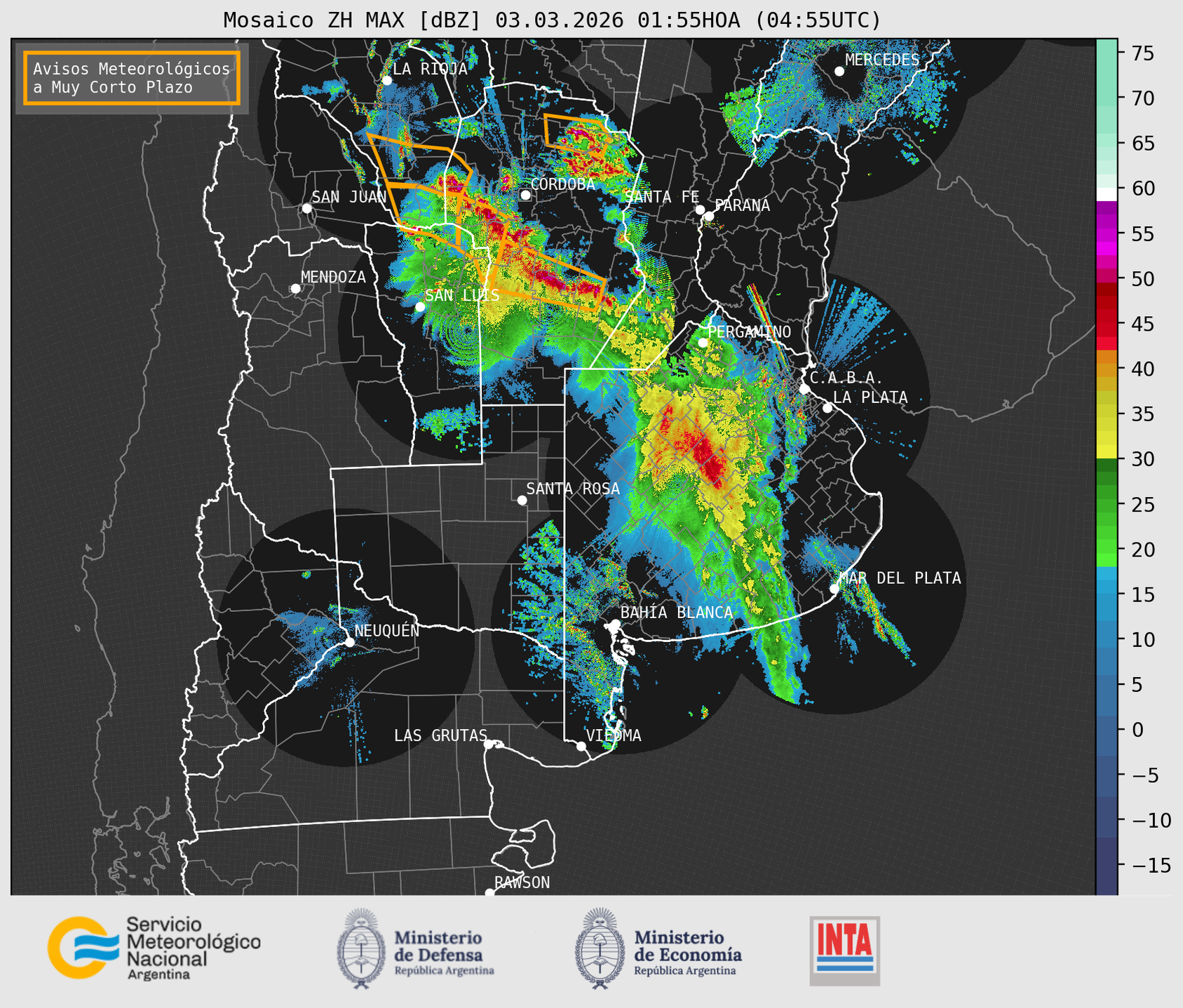Click the Ministerio de Defensa coat of arms
The image size is (1183, 1008).
pyautogui.click(x=362, y=948)
